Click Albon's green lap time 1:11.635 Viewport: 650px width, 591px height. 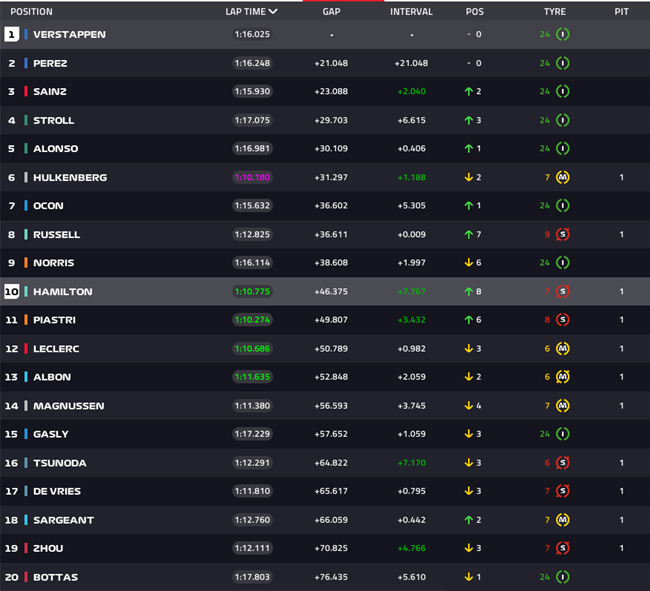pyautogui.click(x=252, y=377)
